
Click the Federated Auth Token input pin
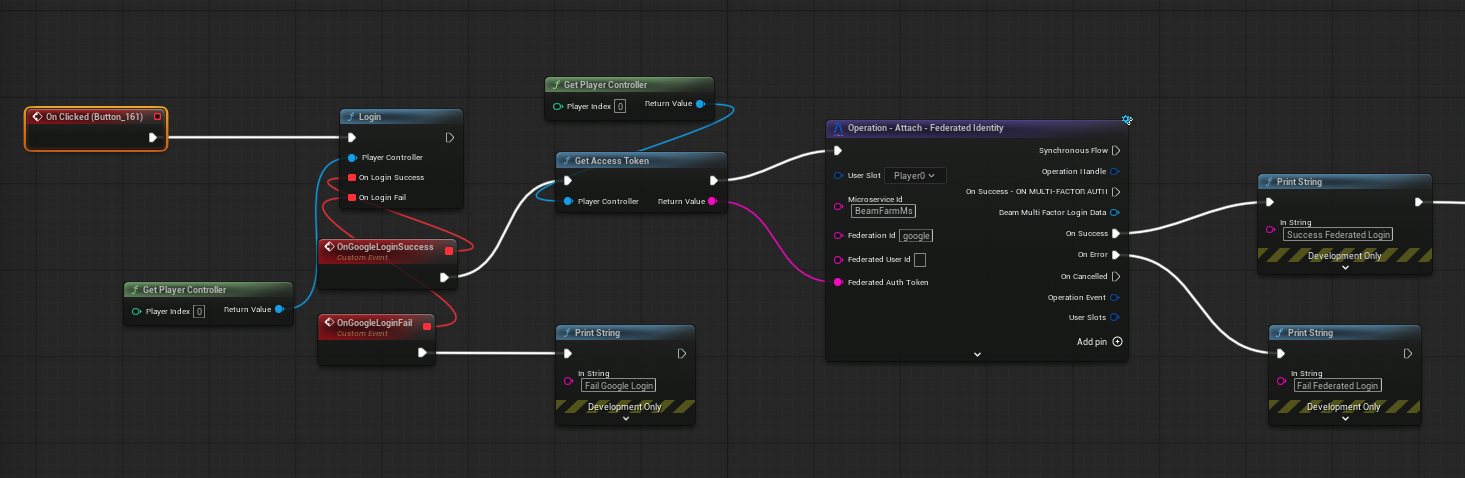click(x=838, y=283)
